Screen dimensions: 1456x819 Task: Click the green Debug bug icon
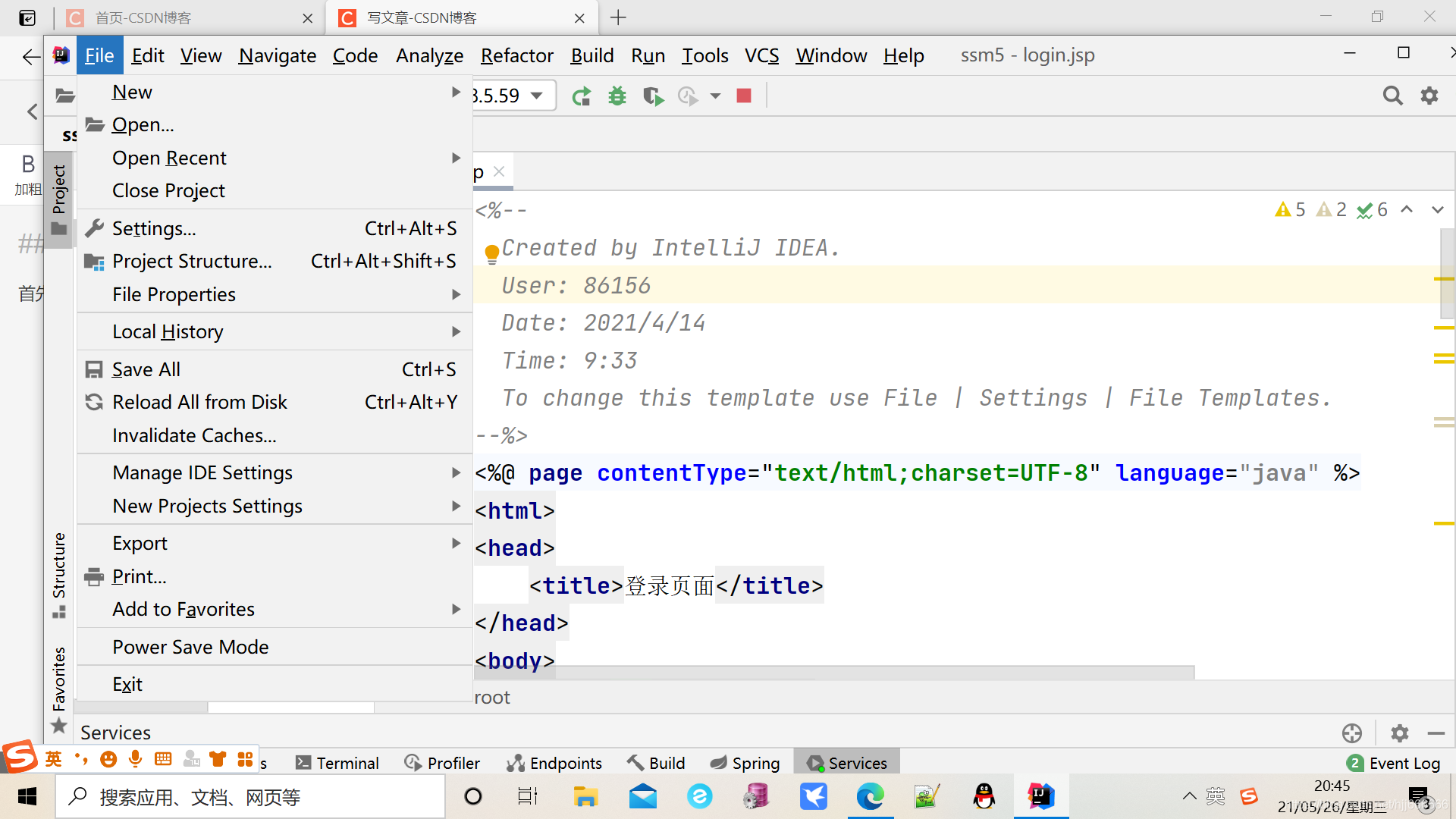click(617, 96)
